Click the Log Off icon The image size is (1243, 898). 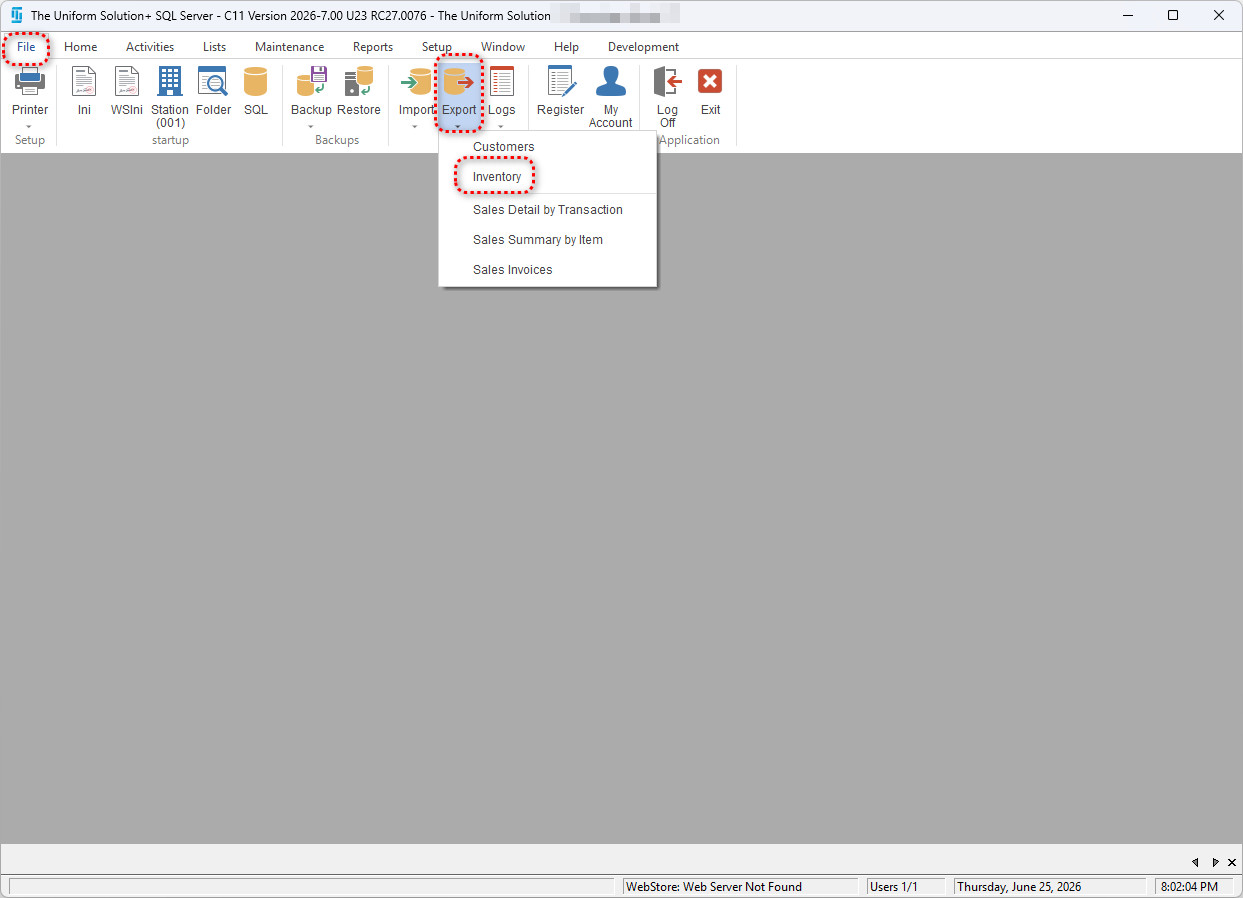667,83
